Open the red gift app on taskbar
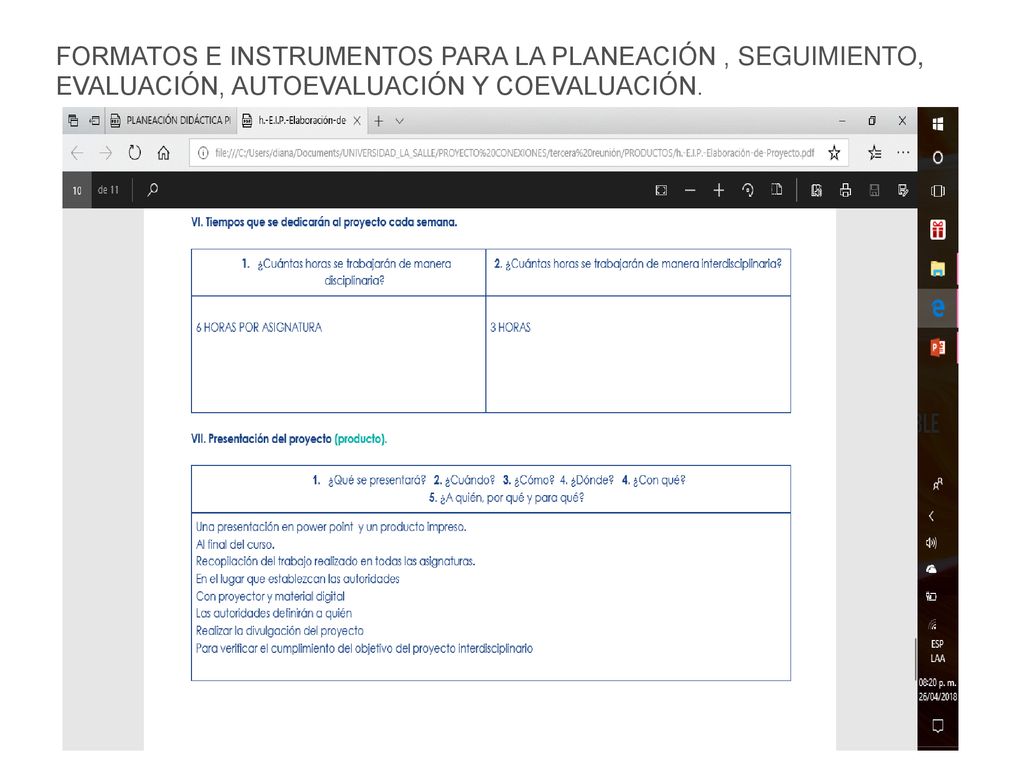The width and height of the screenshot is (1024, 768). (x=938, y=229)
